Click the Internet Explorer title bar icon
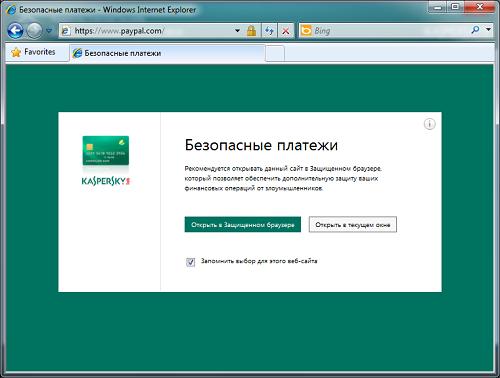 11,10
